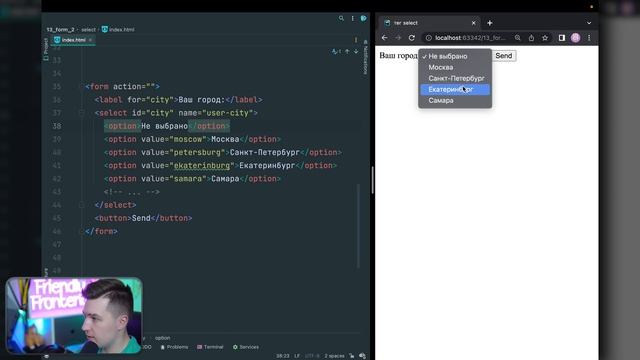Open the Problems tool window
640x360 pixels.
[174, 347]
